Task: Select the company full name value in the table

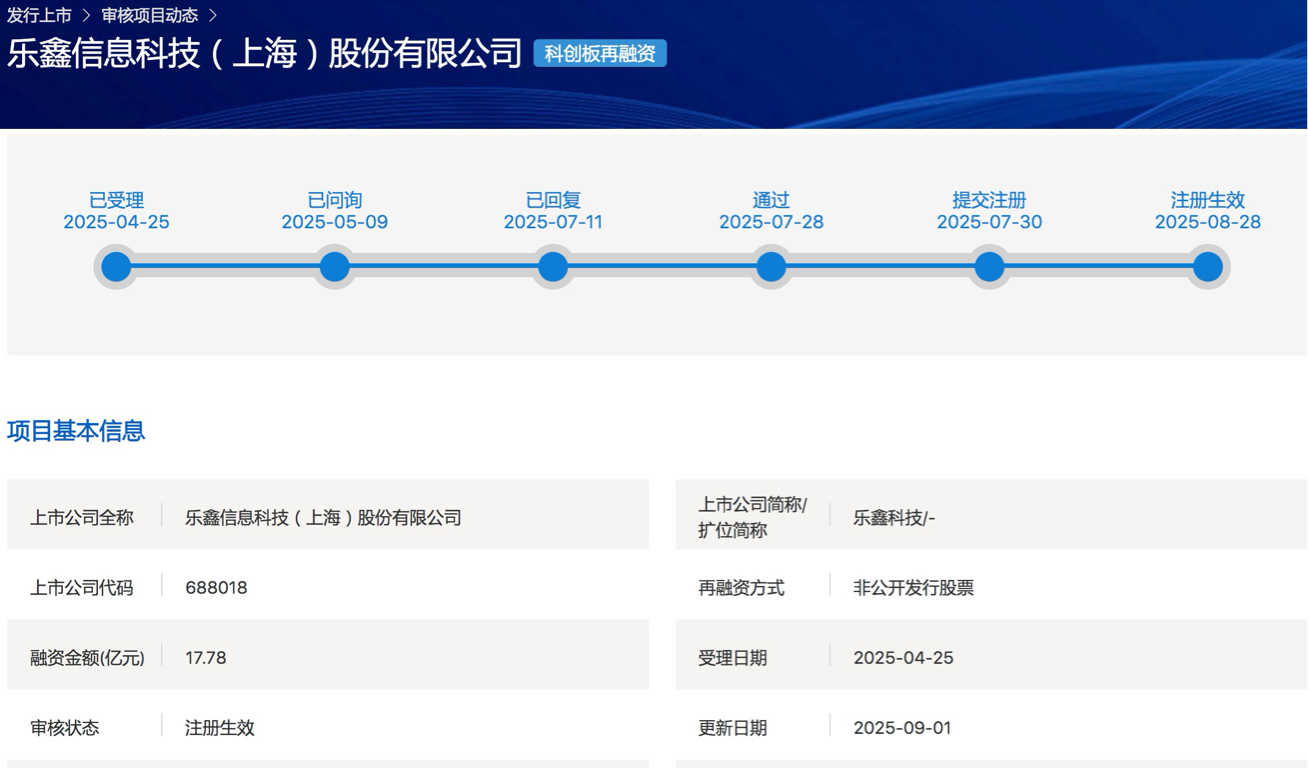Action: [x=323, y=518]
